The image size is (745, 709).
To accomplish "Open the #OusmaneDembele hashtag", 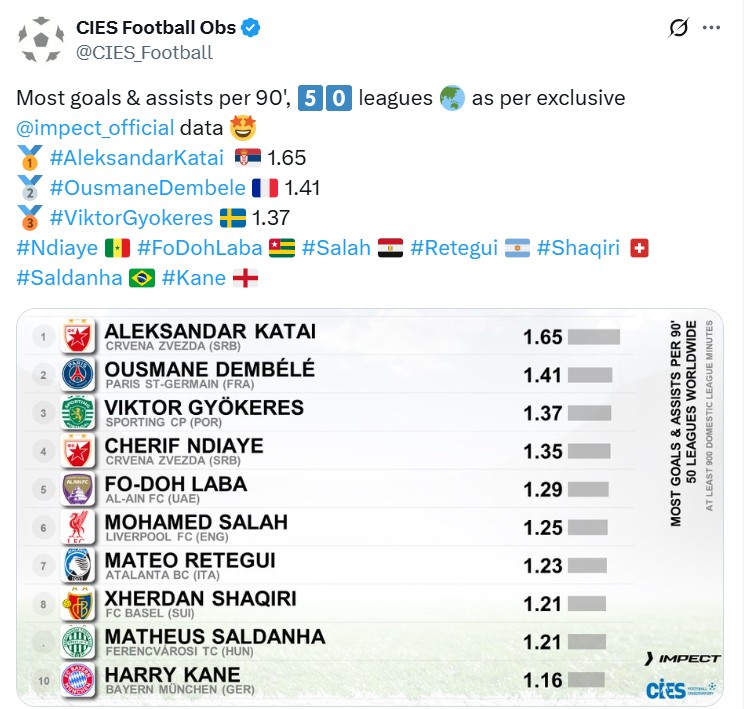I will [x=148, y=188].
